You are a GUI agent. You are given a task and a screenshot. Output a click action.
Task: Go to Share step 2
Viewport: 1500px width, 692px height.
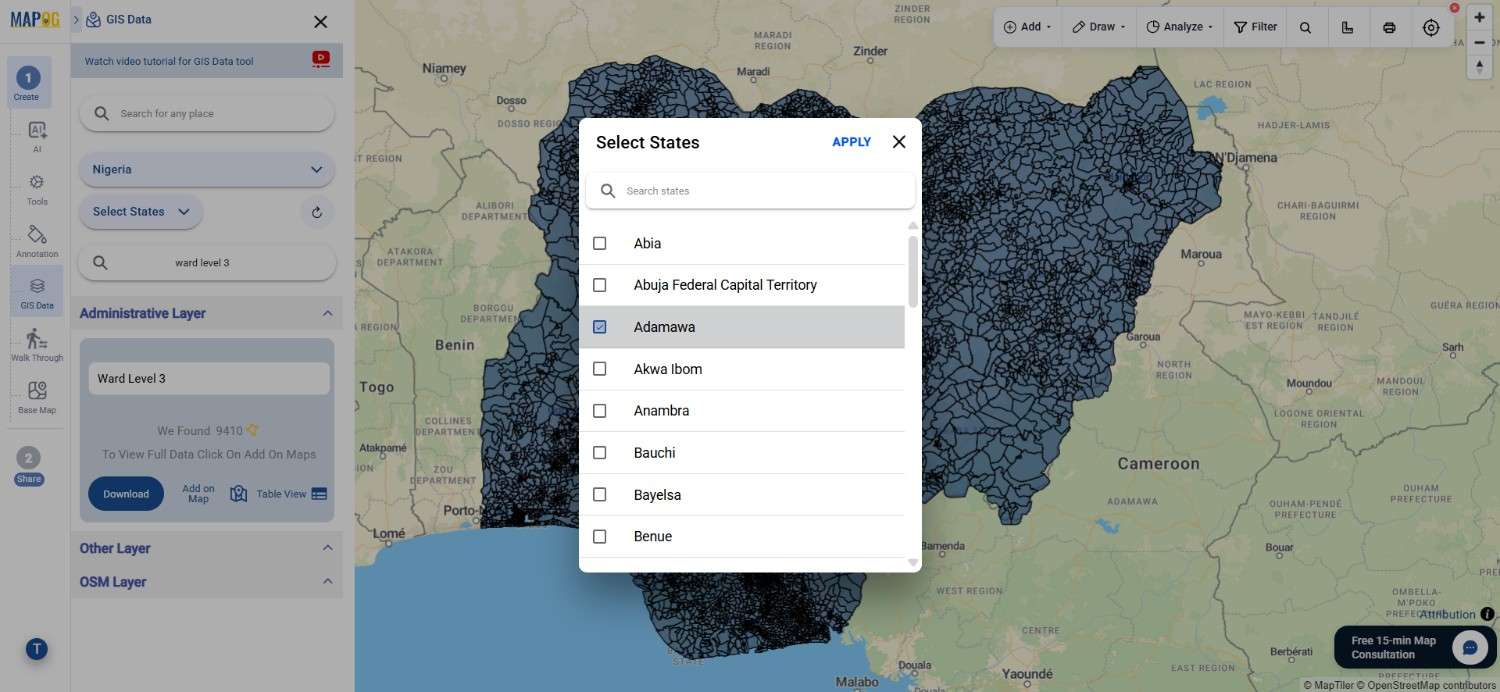click(29, 466)
